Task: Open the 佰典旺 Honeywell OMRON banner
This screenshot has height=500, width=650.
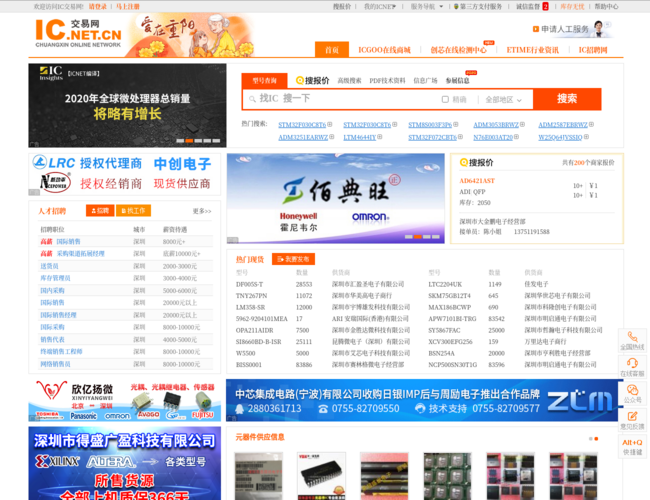Action: click(x=336, y=198)
